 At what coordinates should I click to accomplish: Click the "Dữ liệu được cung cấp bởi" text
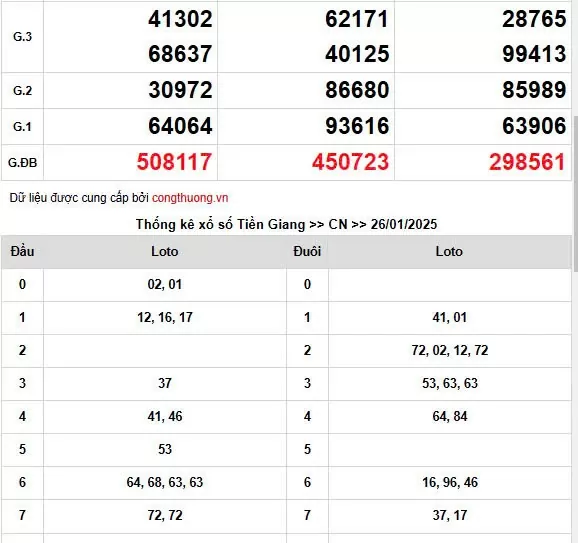click(x=79, y=198)
